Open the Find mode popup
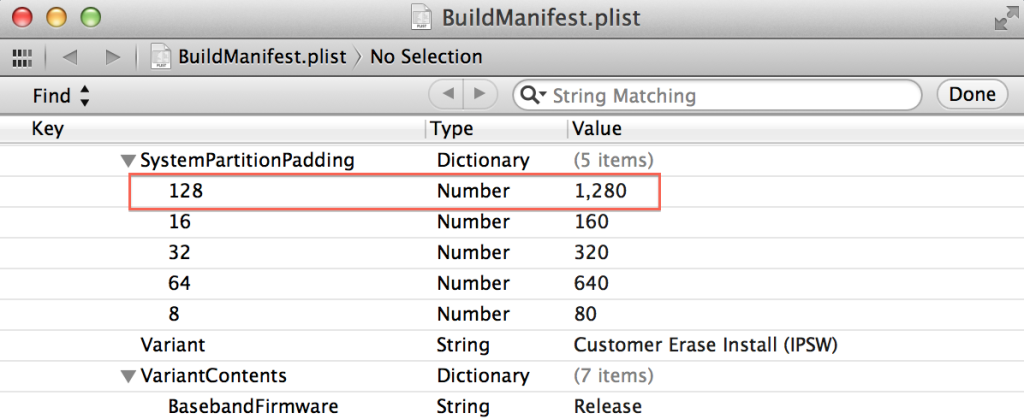 coord(61,96)
